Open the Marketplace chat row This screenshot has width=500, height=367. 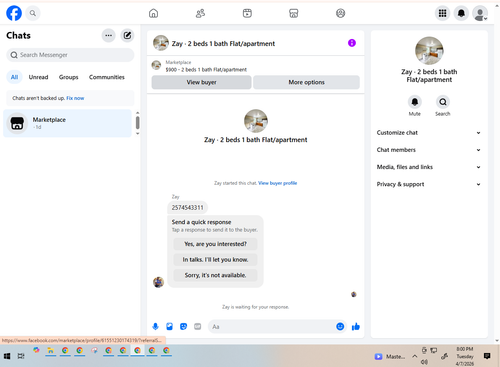coord(68,123)
